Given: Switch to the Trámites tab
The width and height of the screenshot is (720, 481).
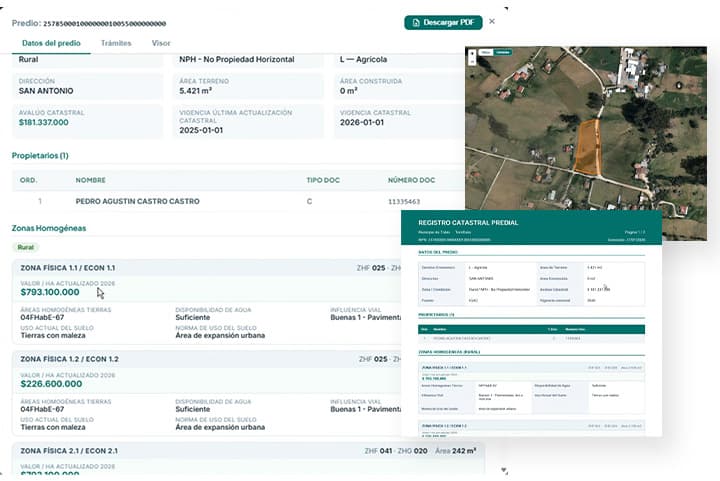Looking at the screenshot, I should click(x=116, y=43).
